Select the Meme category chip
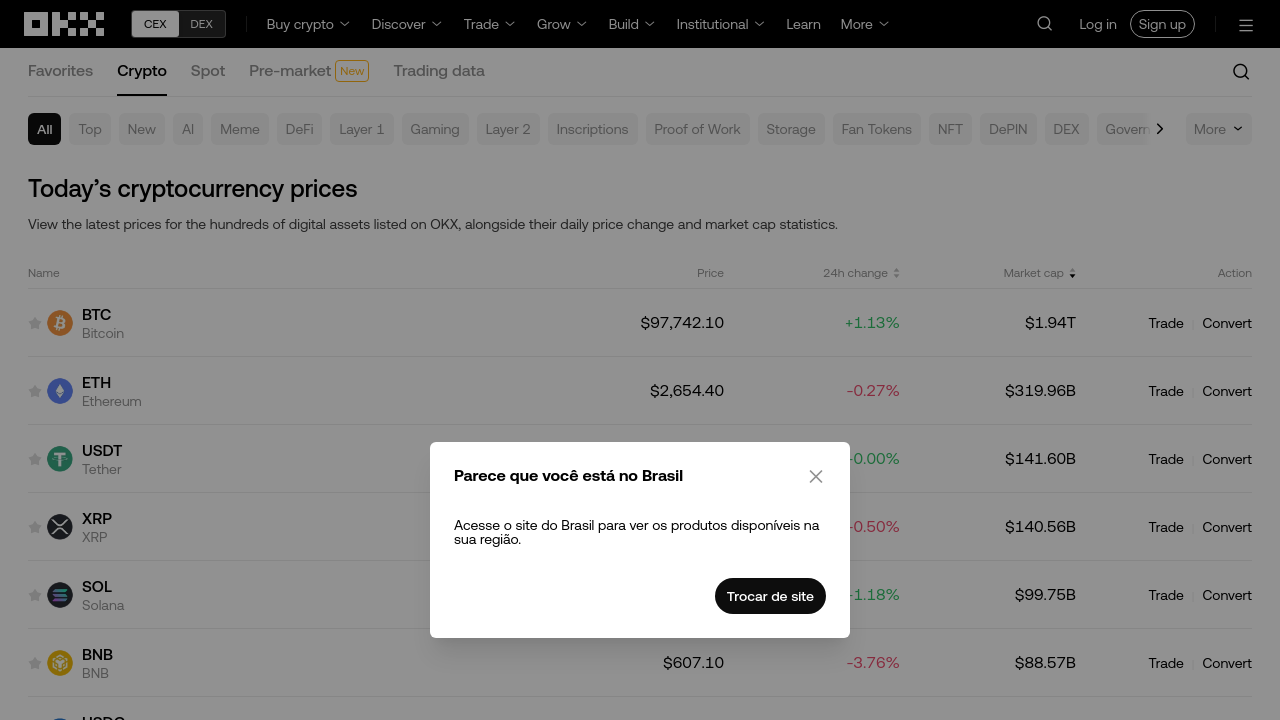The height and width of the screenshot is (720, 1280). click(240, 129)
